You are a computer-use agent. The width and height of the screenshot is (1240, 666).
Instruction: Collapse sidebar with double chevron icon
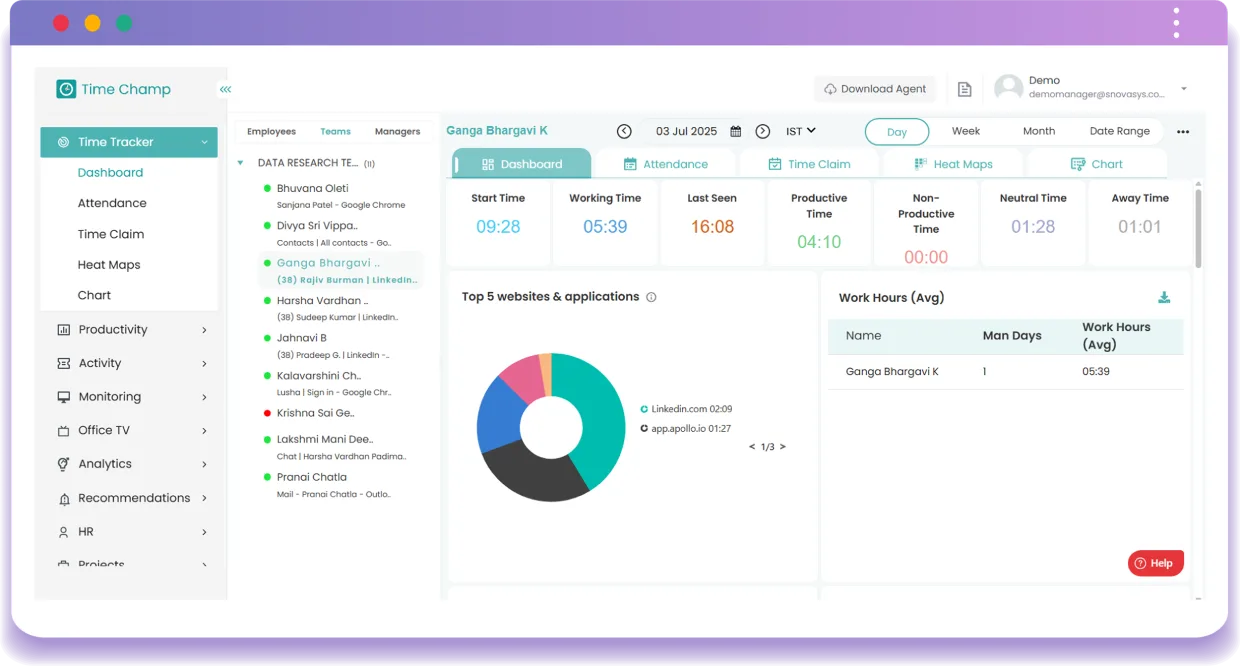[x=225, y=89]
